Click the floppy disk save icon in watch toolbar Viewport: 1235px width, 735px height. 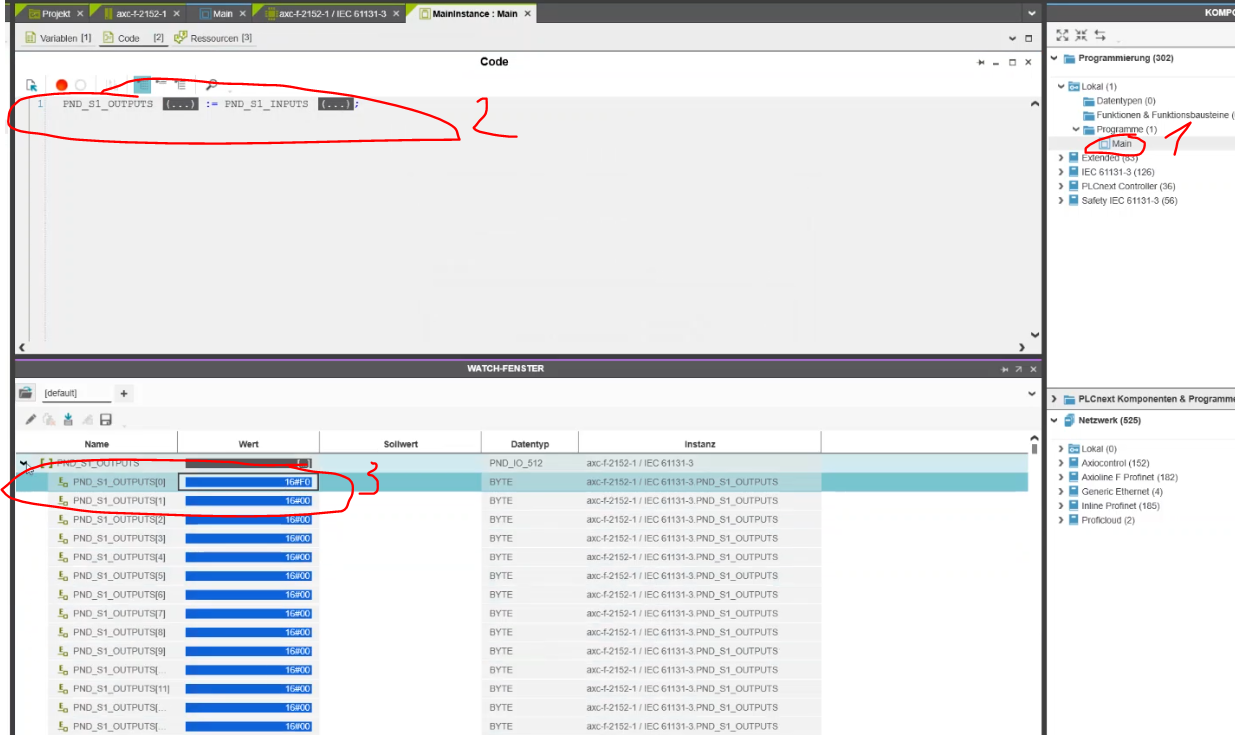coord(106,420)
